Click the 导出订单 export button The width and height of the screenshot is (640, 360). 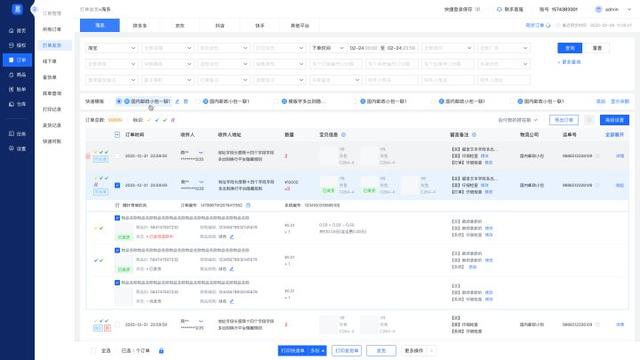pyautogui.click(x=564, y=120)
